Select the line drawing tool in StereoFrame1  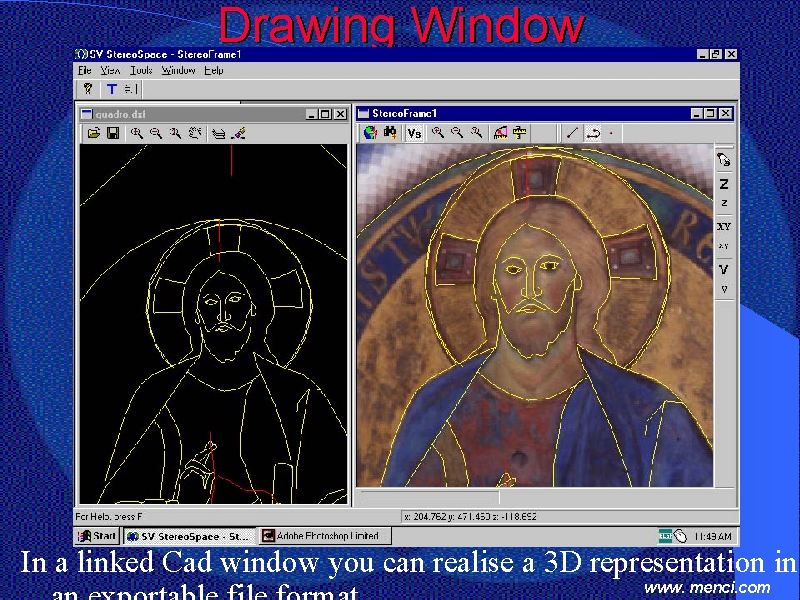pyautogui.click(x=572, y=133)
